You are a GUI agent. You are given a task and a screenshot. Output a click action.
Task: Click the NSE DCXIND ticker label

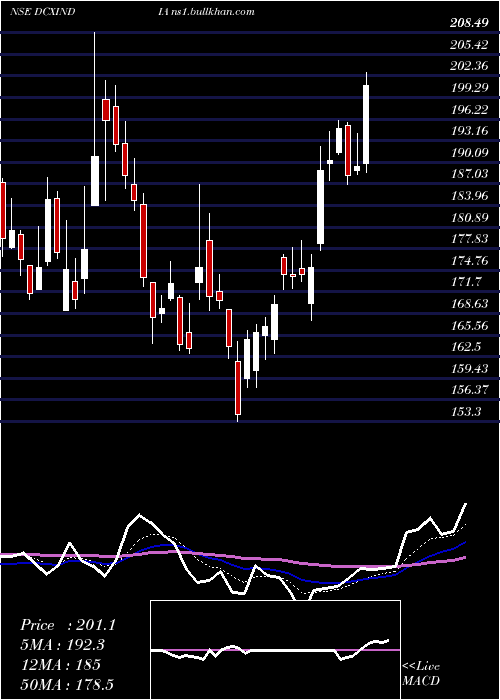pos(42,11)
